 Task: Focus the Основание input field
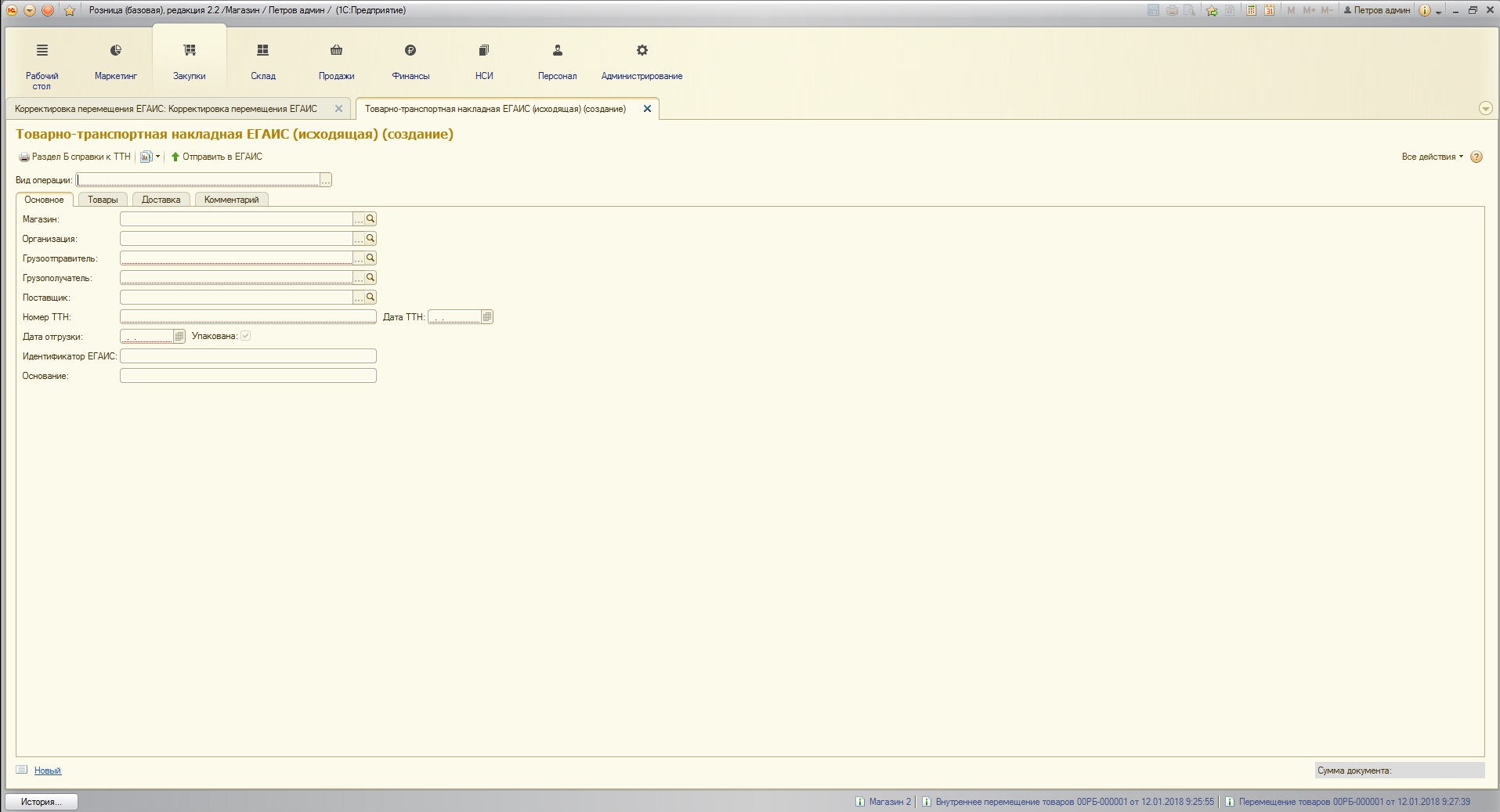[248, 376]
